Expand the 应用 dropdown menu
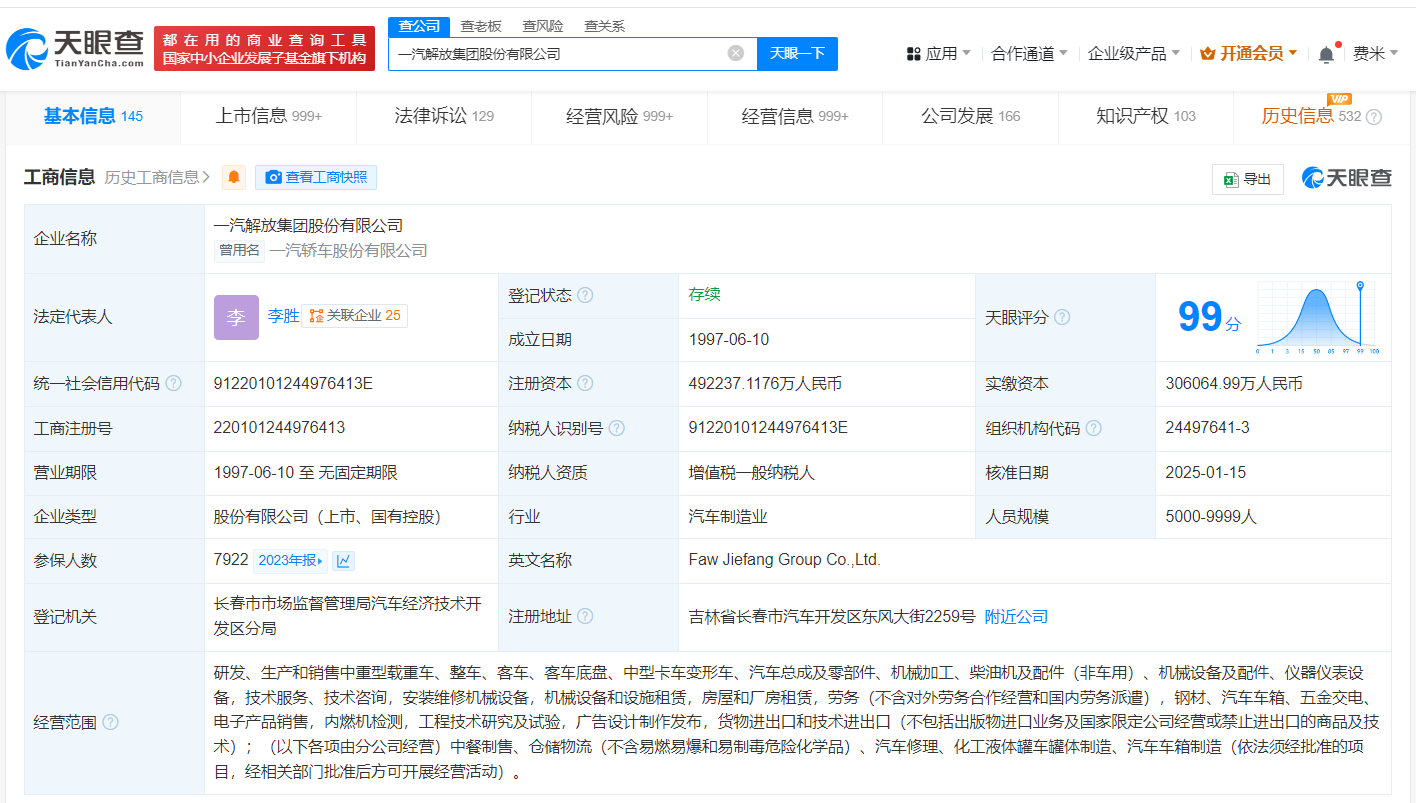Image resolution: width=1416 pixels, height=803 pixels. [938, 54]
